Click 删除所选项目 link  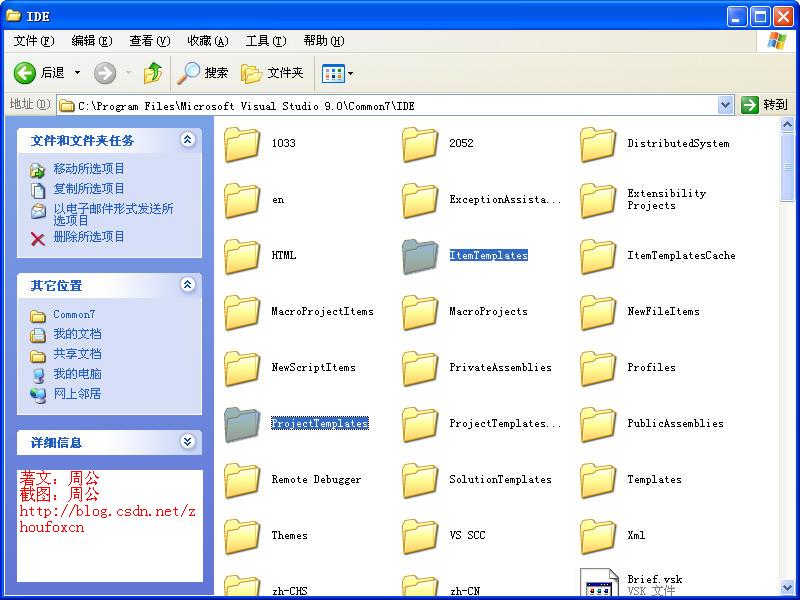click(89, 237)
